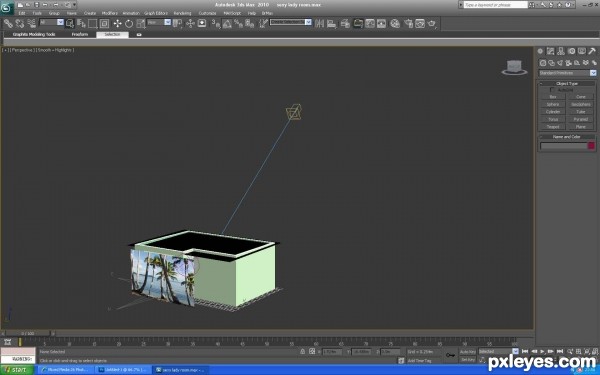Expand the quick access toolbar dropdown arrow
The width and height of the screenshot is (600, 375).
click(x=74, y=5)
